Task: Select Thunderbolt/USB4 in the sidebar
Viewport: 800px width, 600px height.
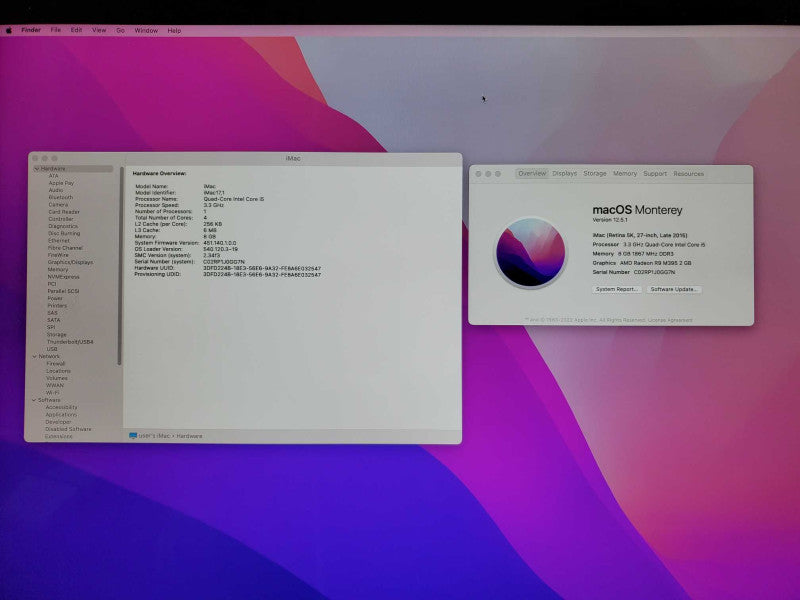Action: [70, 342]
